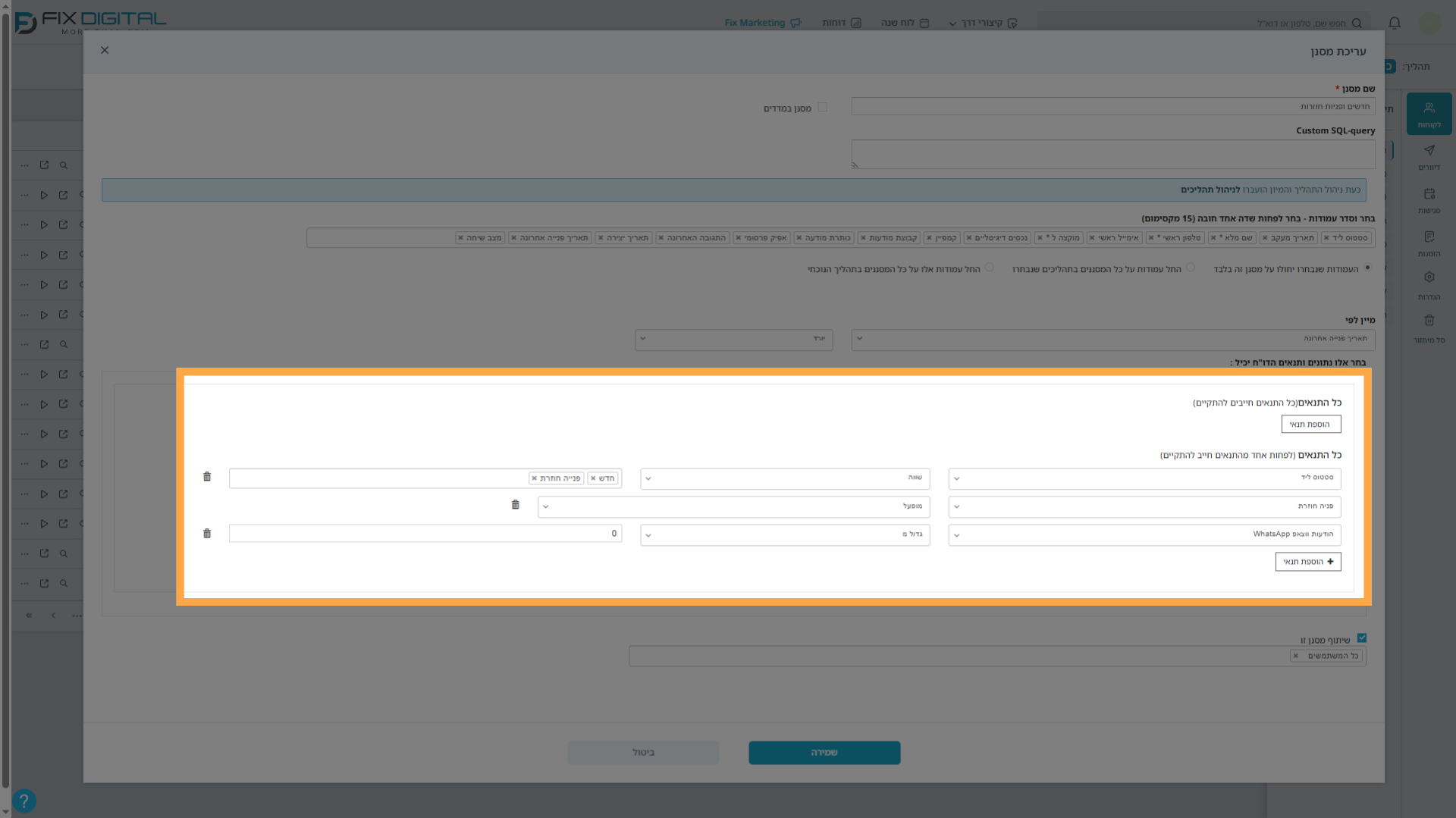Click הוספת תנאי under all-conditions group
This screenshot has width=1456, height=818.
(1311, 425)
